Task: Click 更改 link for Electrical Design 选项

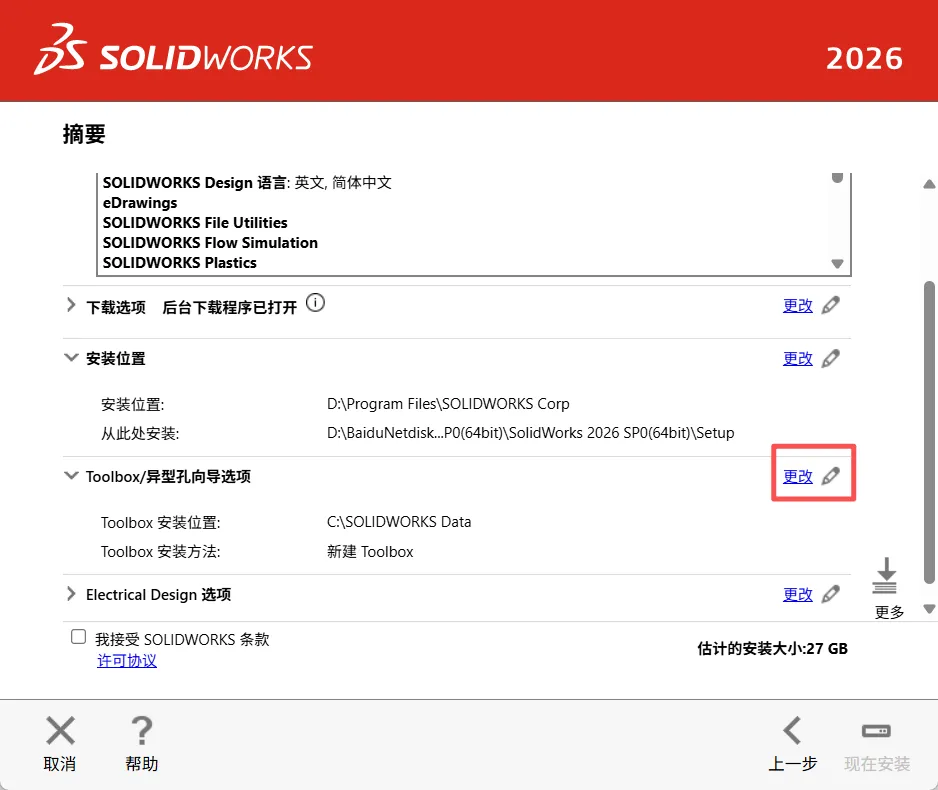Action: [798, 594]
